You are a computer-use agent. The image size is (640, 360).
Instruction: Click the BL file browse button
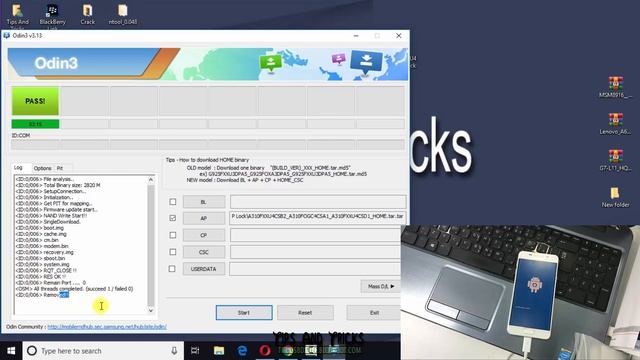pos(204,202)
